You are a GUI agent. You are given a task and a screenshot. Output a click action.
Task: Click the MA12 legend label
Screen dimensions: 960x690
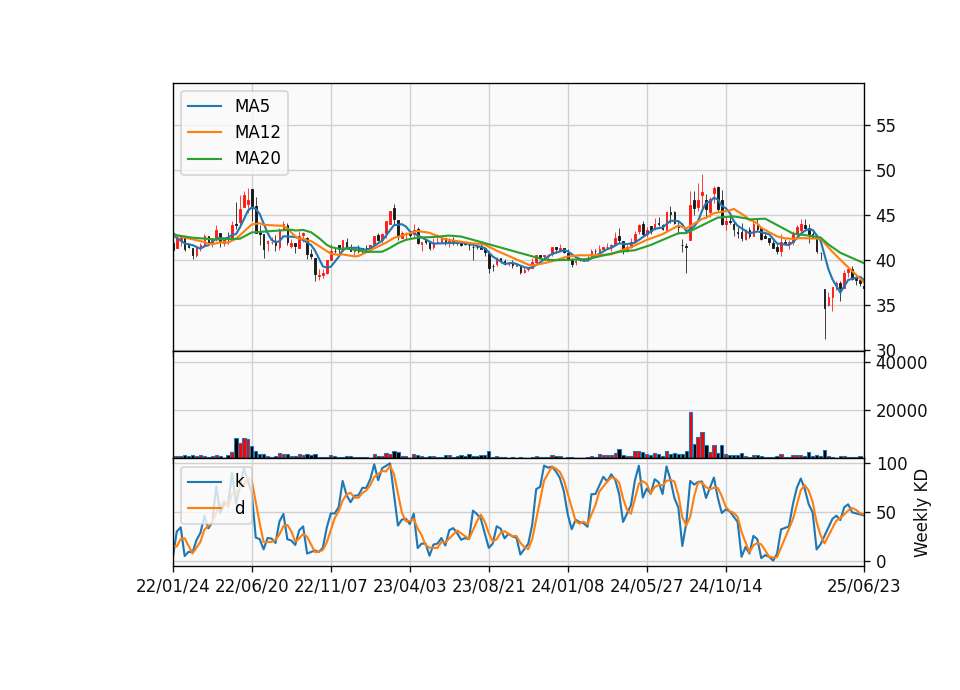pos(257,132)
